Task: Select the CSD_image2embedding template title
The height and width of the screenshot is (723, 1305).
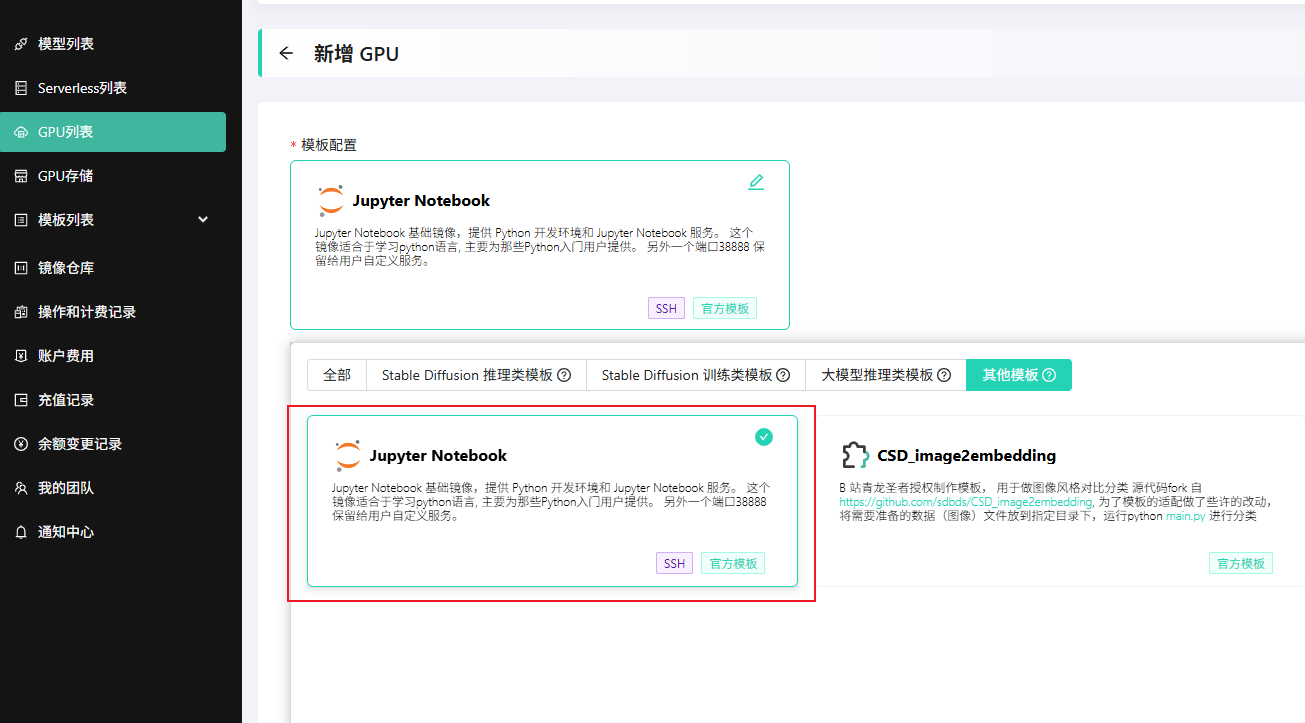Action: point(967,455)
